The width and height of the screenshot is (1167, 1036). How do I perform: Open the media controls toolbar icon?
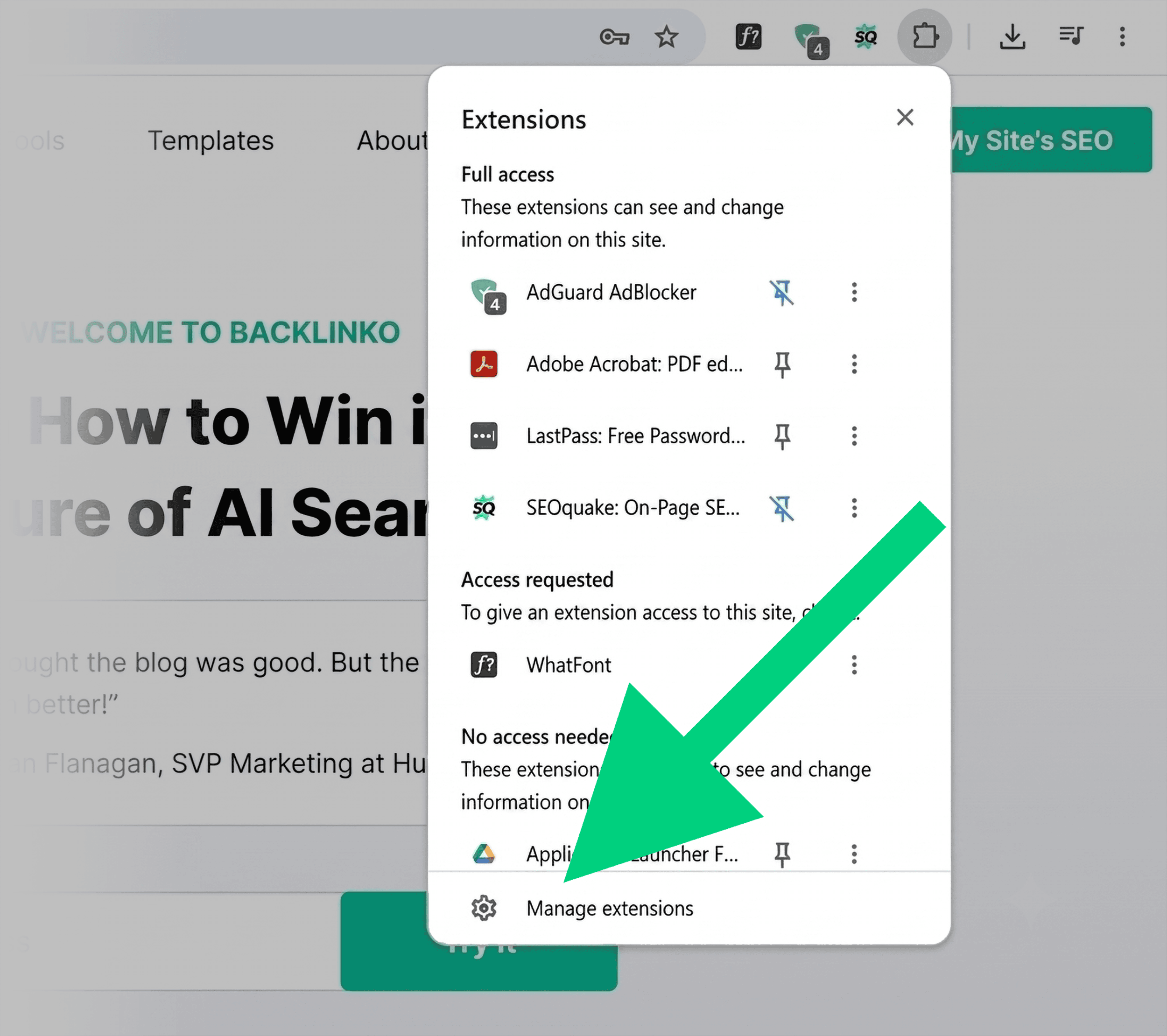(x=1071, y=36)
